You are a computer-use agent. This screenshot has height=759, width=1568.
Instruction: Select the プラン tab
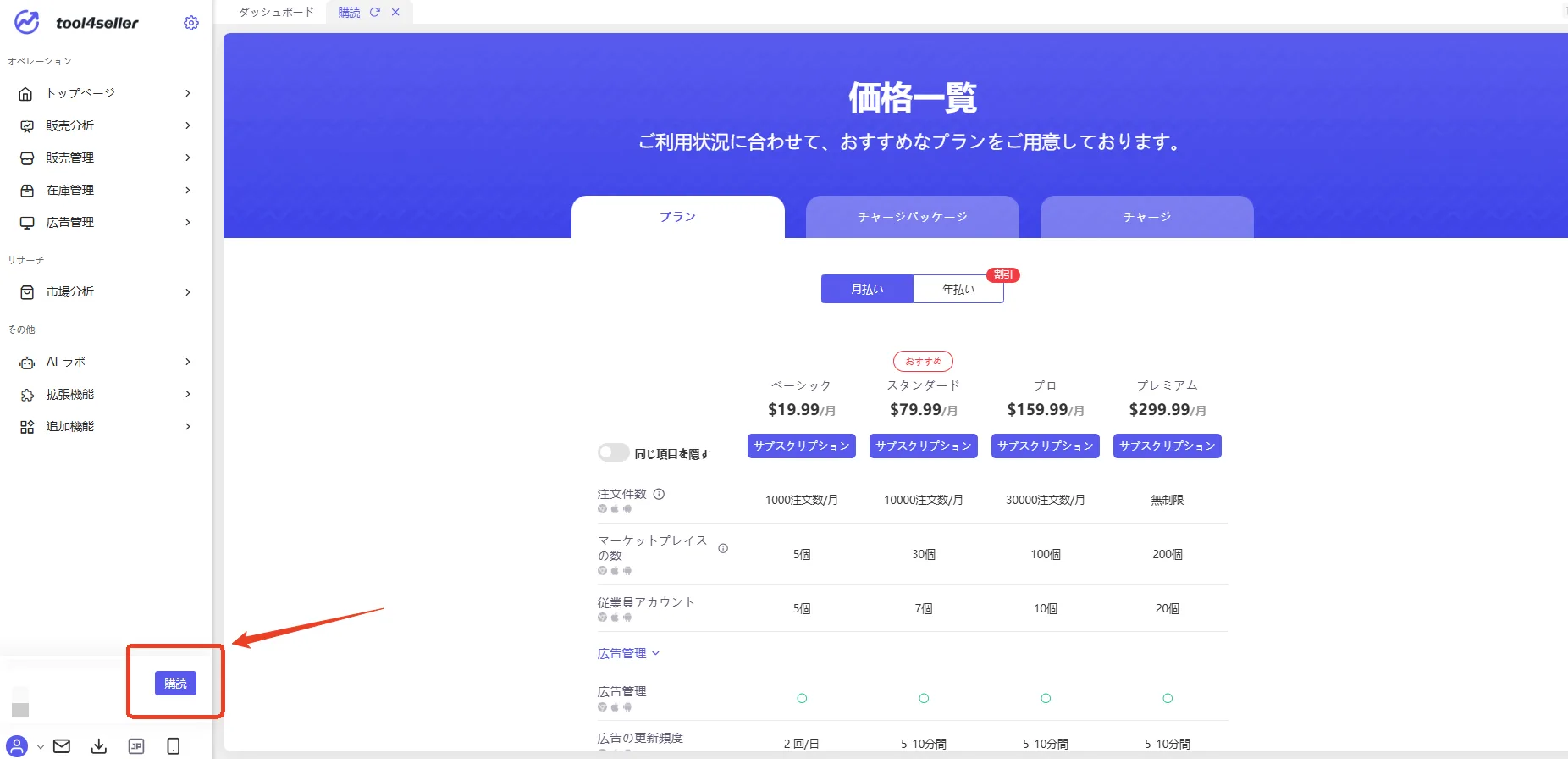click(x=678, y=217)
